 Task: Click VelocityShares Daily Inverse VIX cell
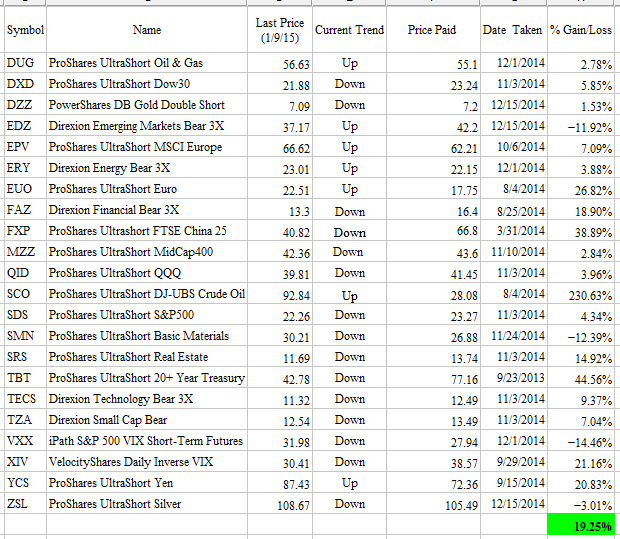[x=147, y=461]
